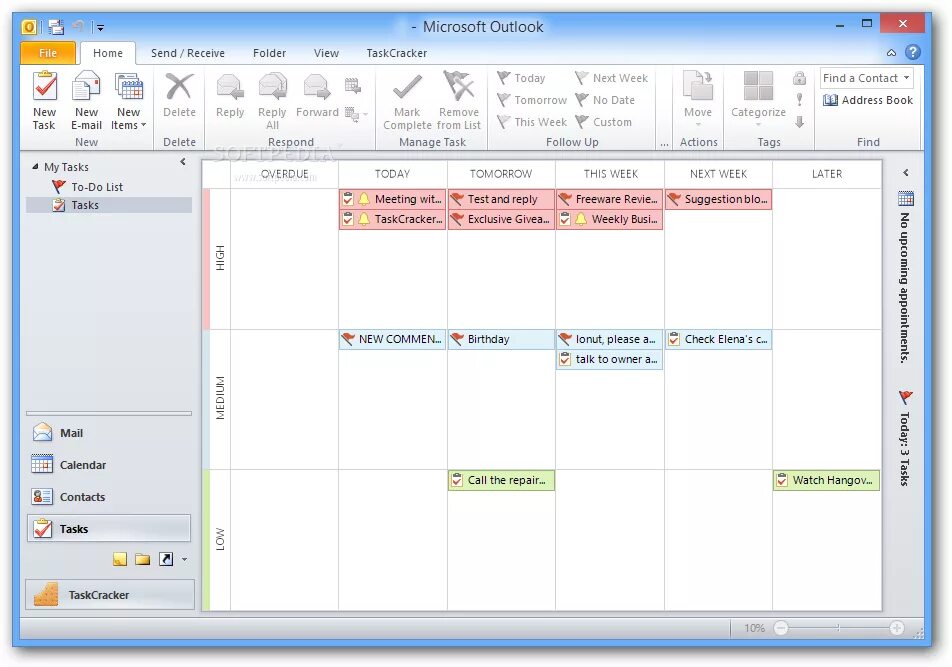Viewport: 952px width, 667px height.
Task: Click the New E-mail icon
Action: pyautogui.click(x=86, y=86)
